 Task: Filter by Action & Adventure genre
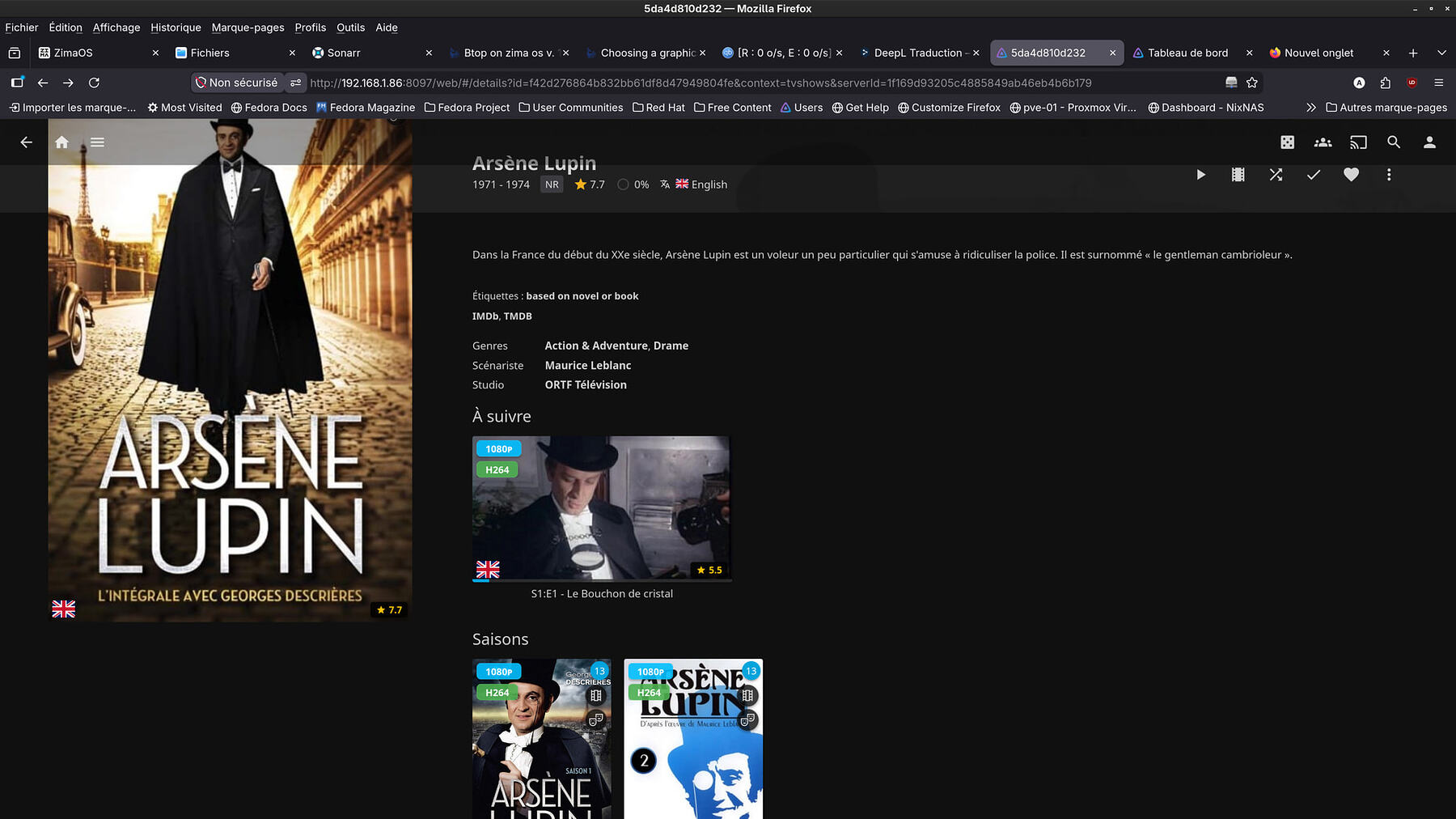[596, 346]
